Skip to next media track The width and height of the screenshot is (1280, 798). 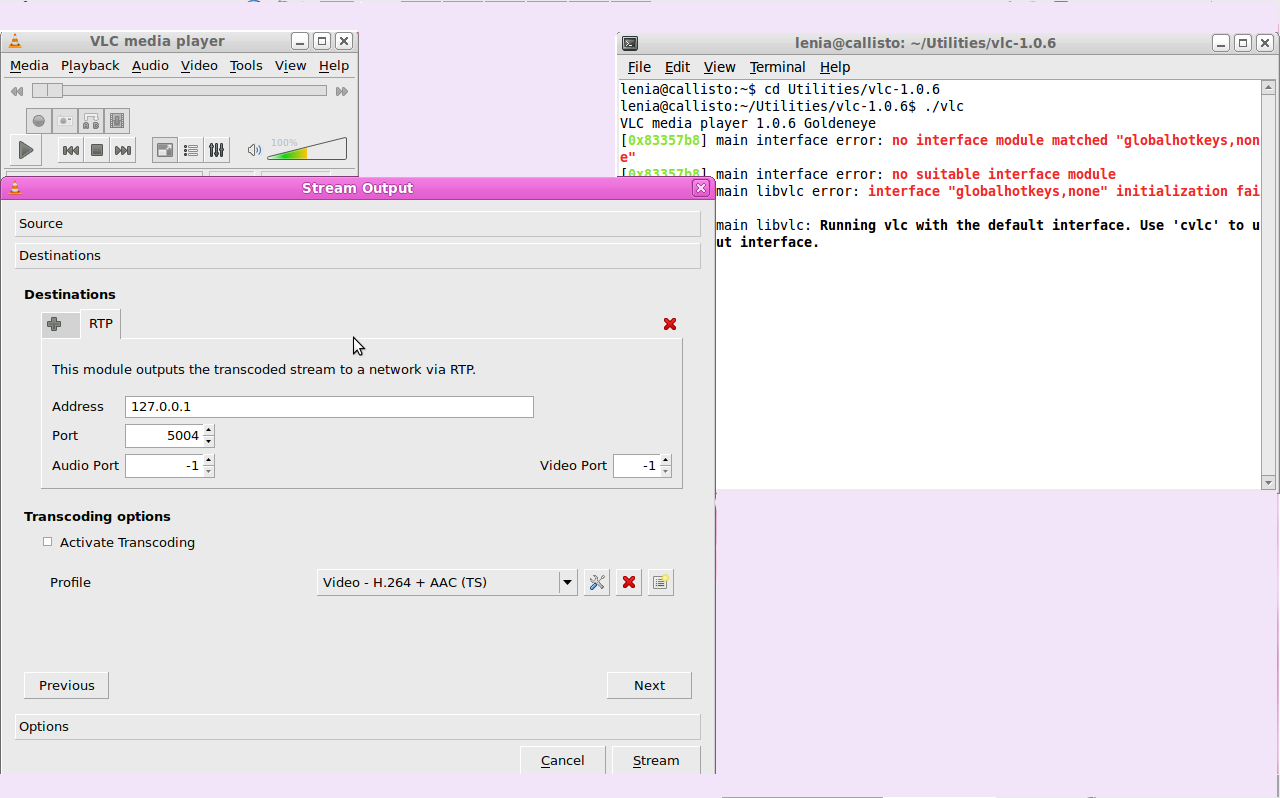pyautogui.click(x=123, y=150)
